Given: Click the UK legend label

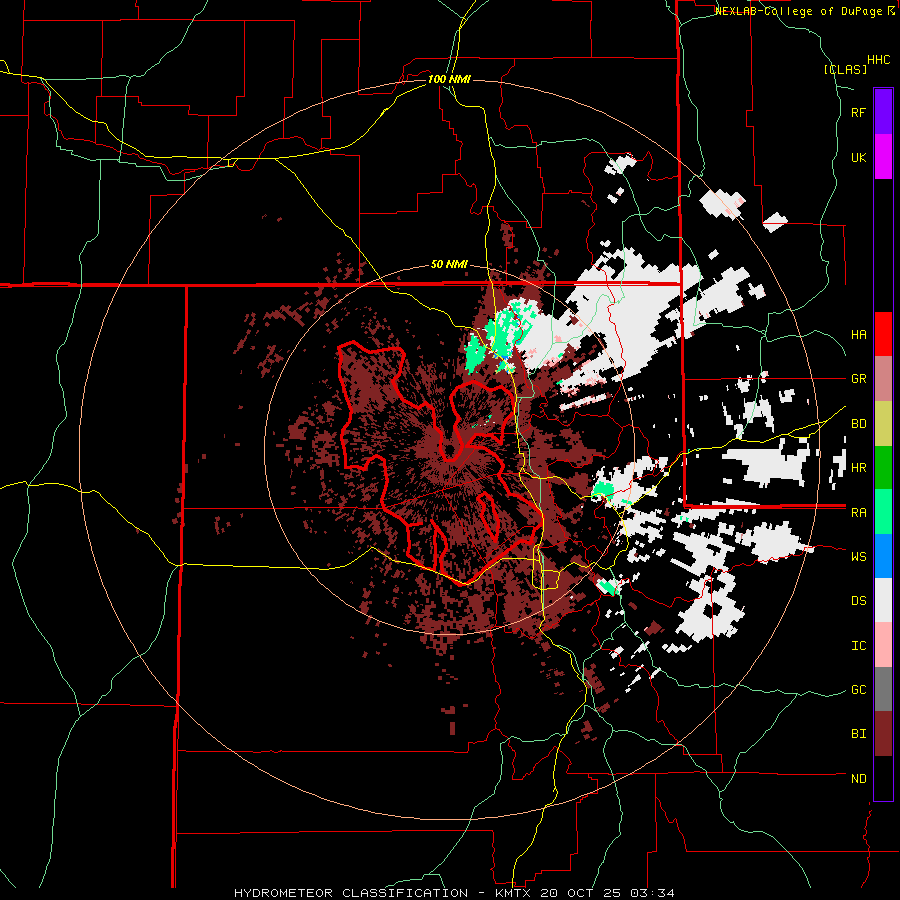Looking at the screenshot, I should [x=858, y=158].
